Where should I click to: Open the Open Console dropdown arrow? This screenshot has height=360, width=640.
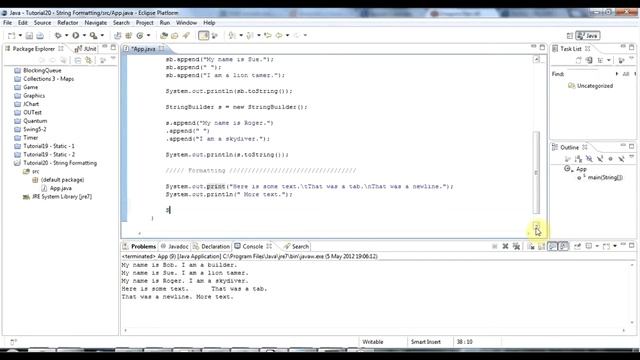pyautogui.click(x=615, y=246)
